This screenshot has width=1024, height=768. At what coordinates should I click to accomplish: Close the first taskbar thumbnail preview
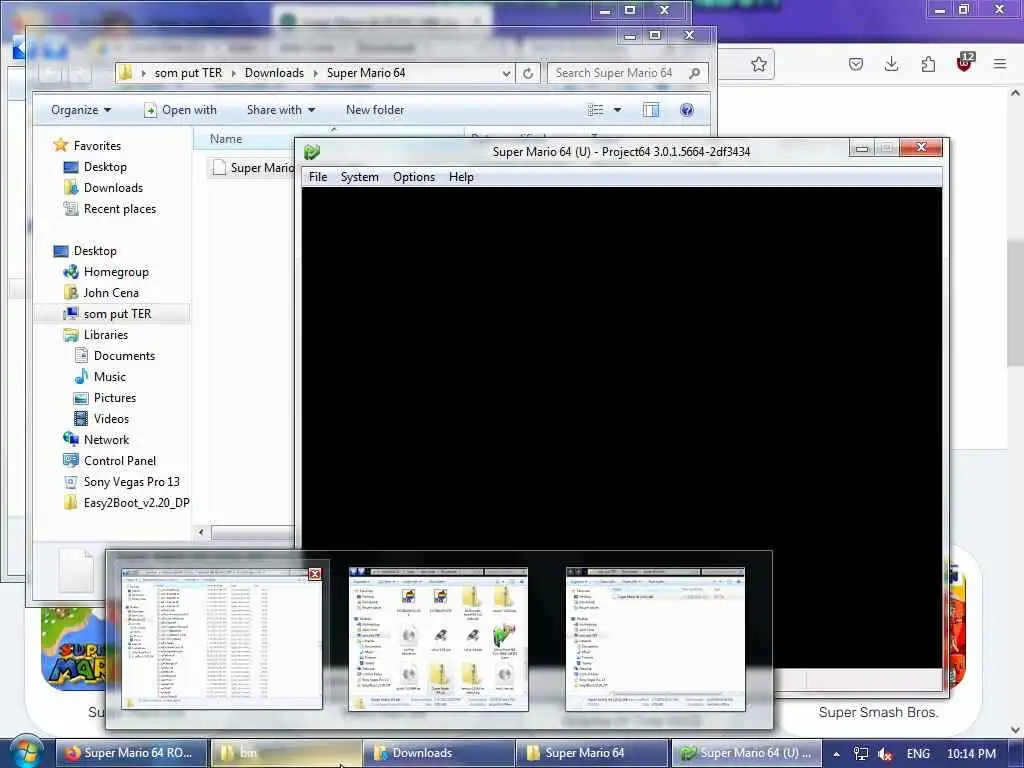click(315, 573)
